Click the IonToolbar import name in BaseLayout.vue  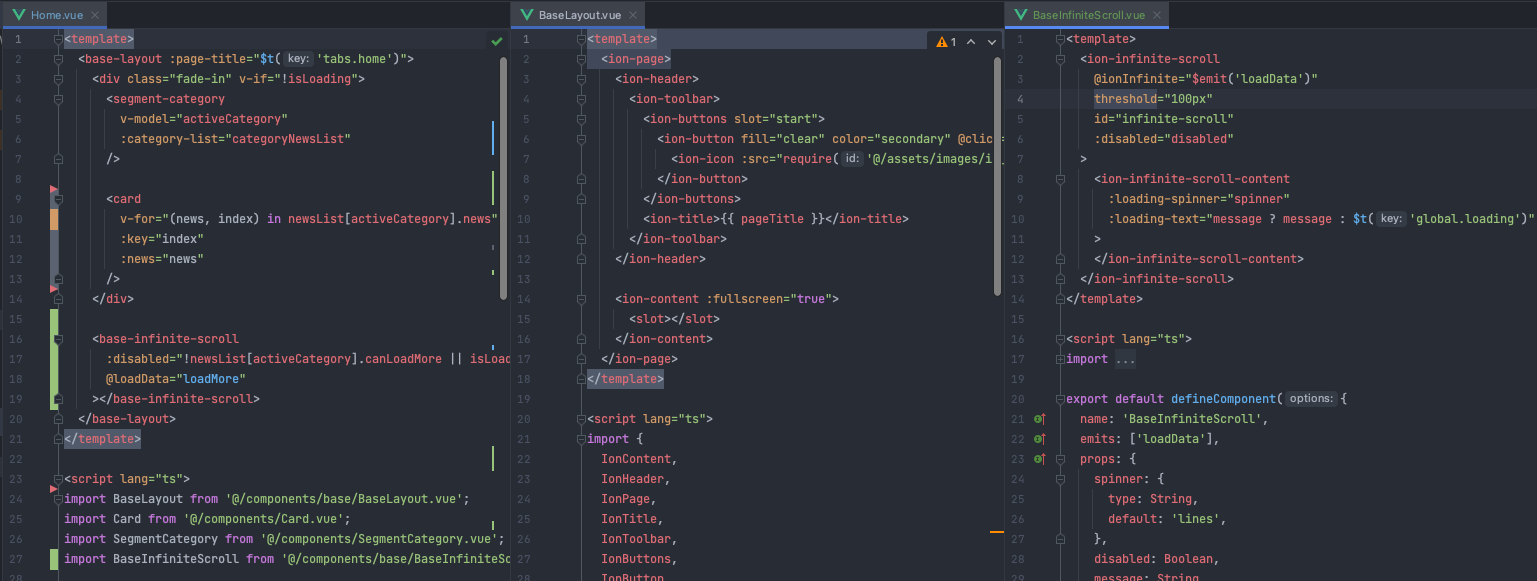pos(638,539)
